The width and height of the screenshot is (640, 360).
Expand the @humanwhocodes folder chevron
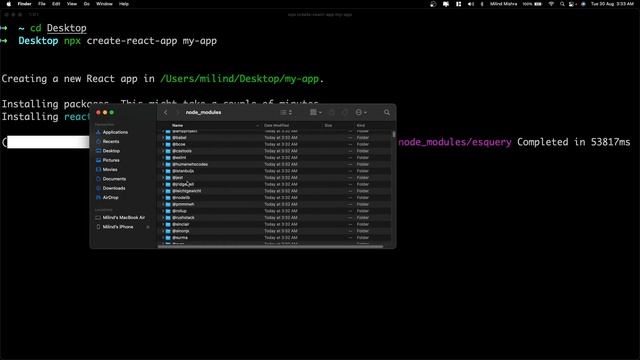click(x=163, y=164)
